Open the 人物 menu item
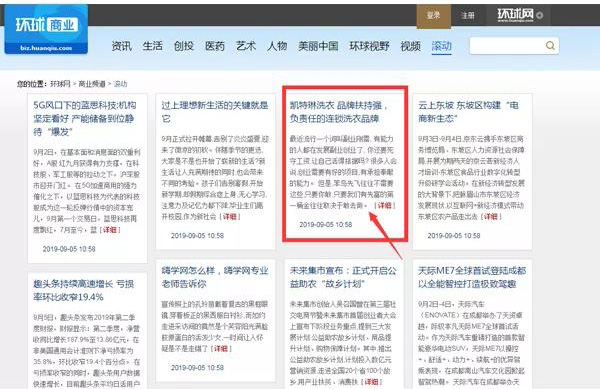Image resolution: width=600 pixels, height=389 pixels. tap(277, 46)
